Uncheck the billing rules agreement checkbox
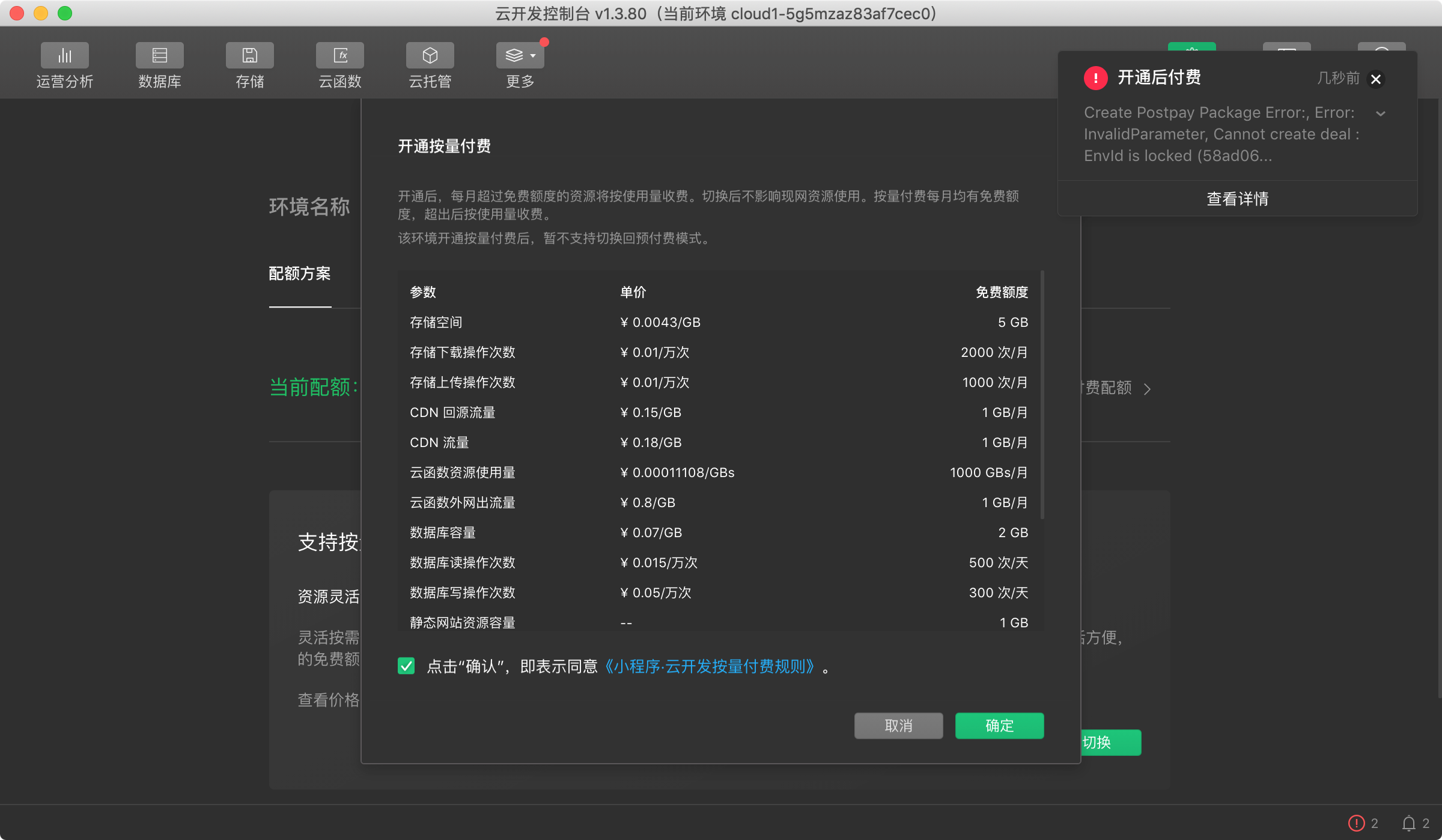 (406, 666)
